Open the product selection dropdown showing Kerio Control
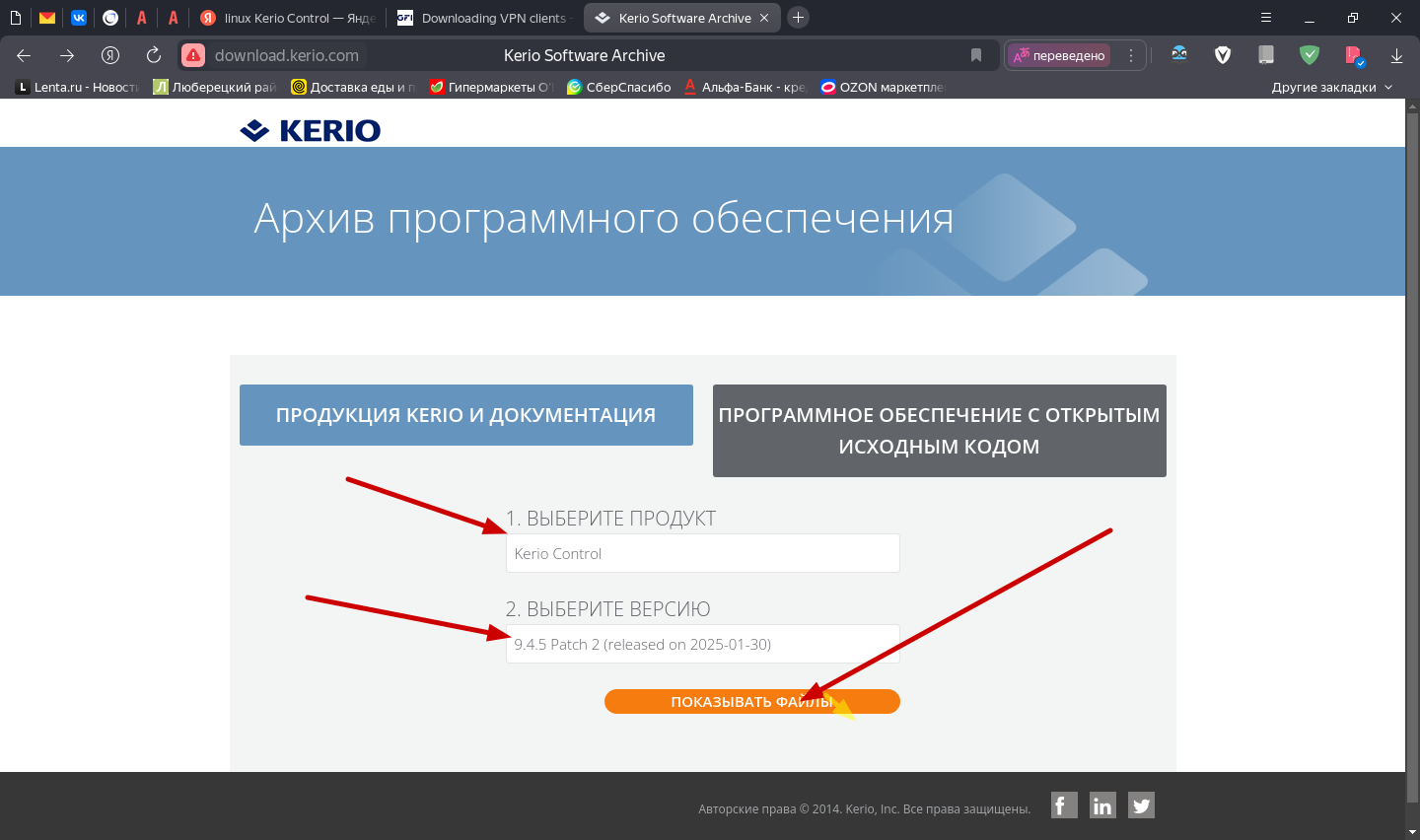 point(703,553)
